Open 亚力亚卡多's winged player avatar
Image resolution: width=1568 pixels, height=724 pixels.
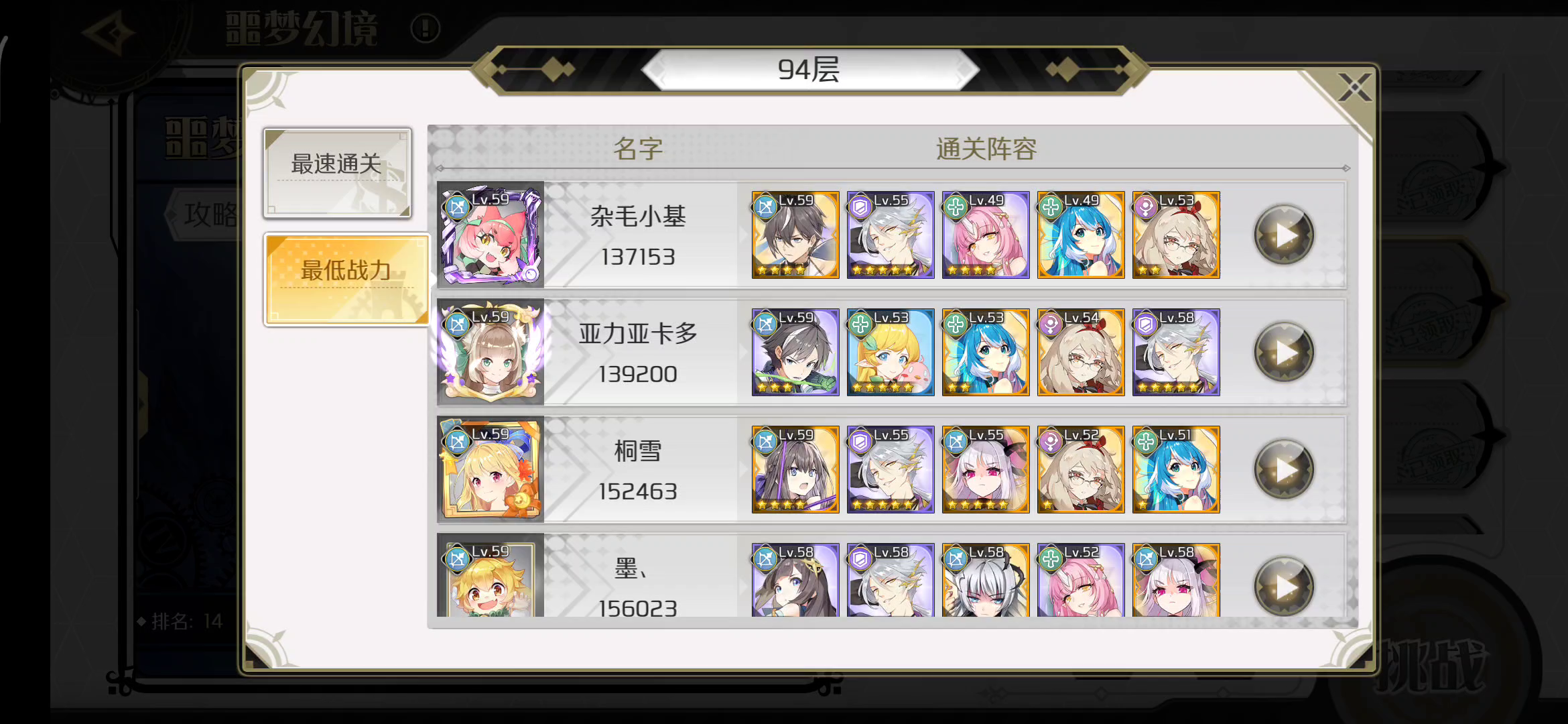[x=491, y=352]
